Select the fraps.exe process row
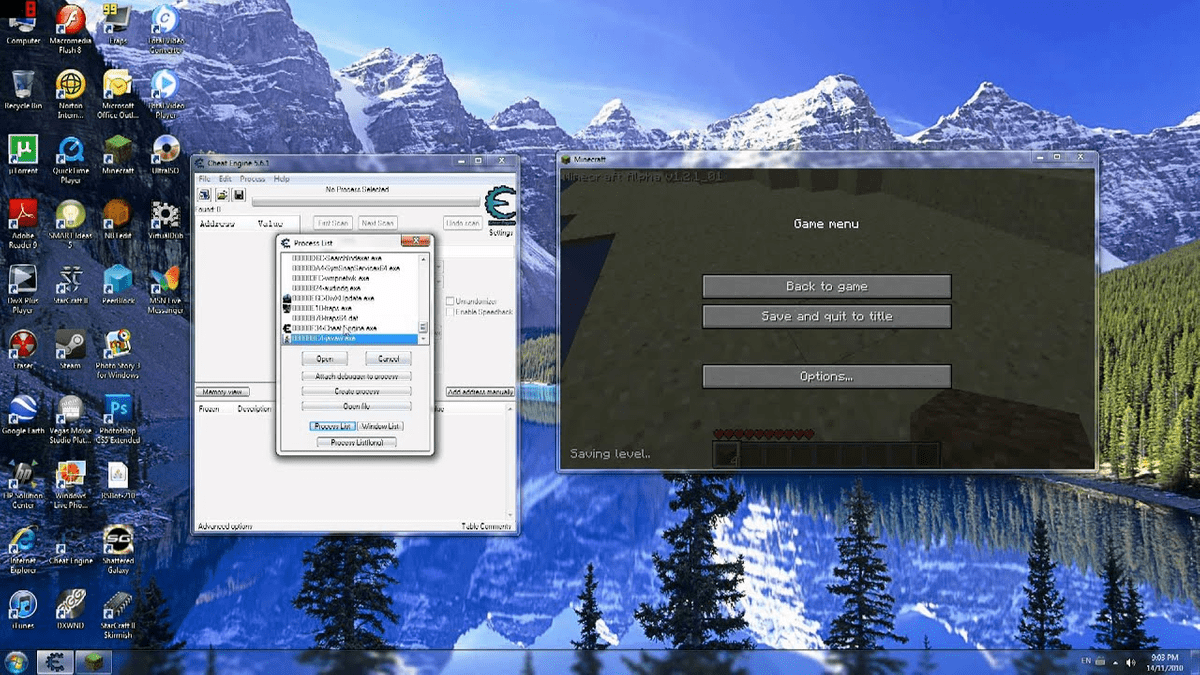The height and width of the screenshot is (675, 1200). 349,308
